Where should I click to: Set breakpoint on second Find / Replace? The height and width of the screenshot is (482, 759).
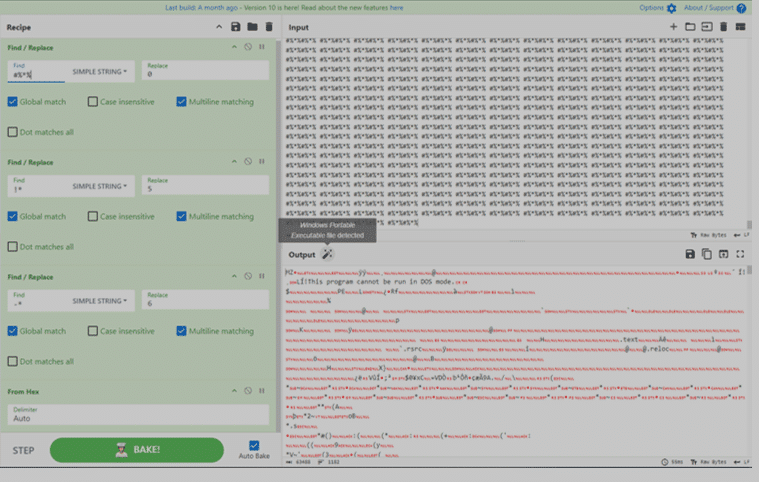tap(262, 161)
